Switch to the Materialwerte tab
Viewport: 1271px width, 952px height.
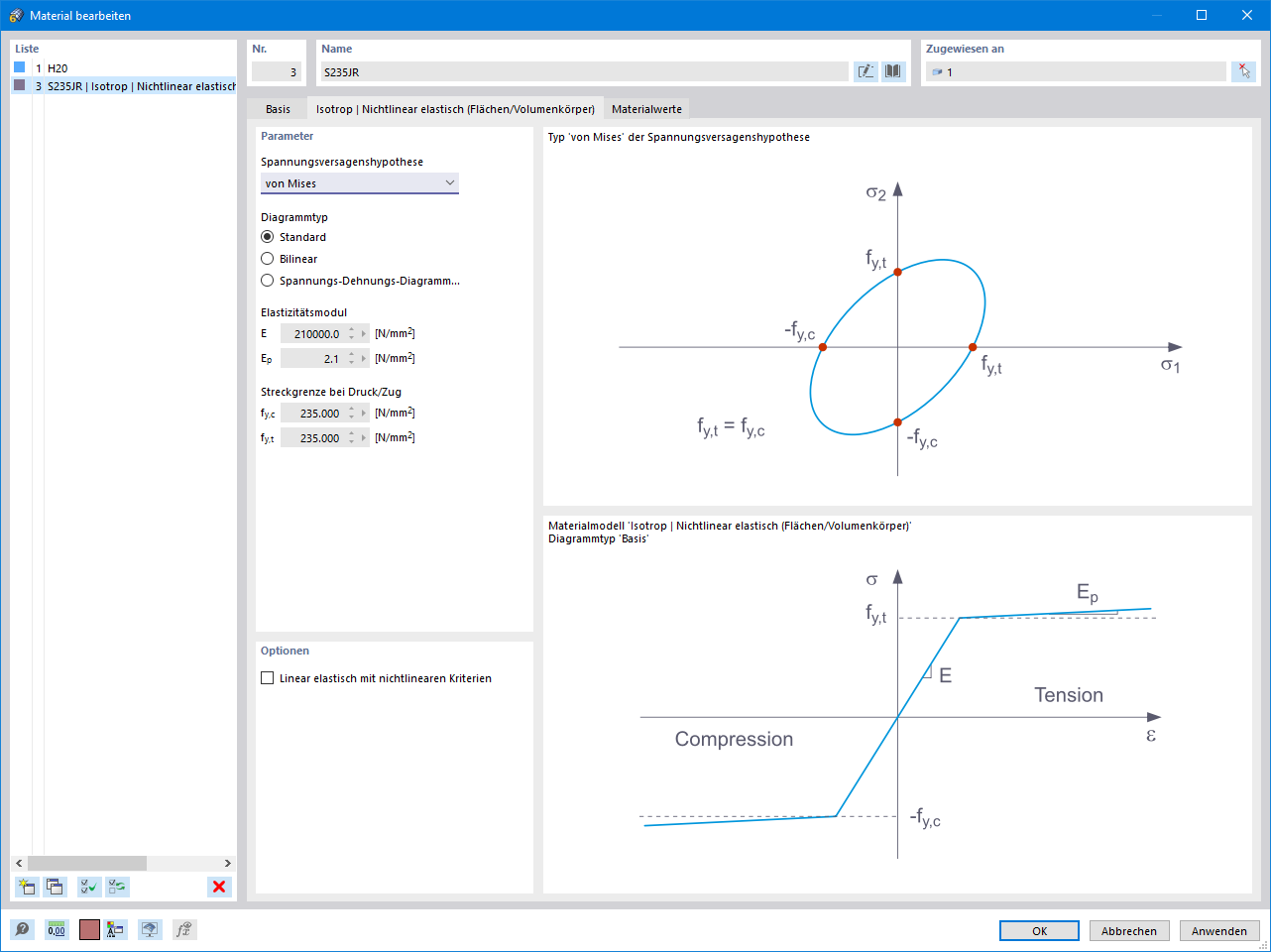pos(647,107)
